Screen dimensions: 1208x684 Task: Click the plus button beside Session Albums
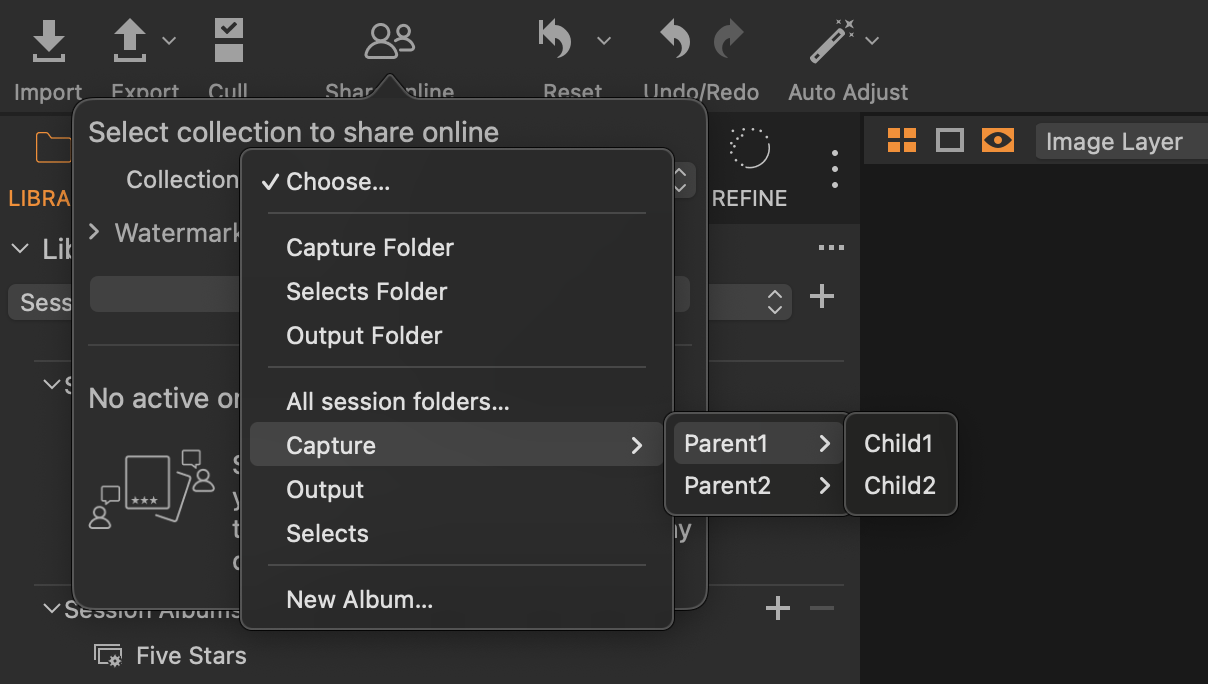(x=777, y=608)
